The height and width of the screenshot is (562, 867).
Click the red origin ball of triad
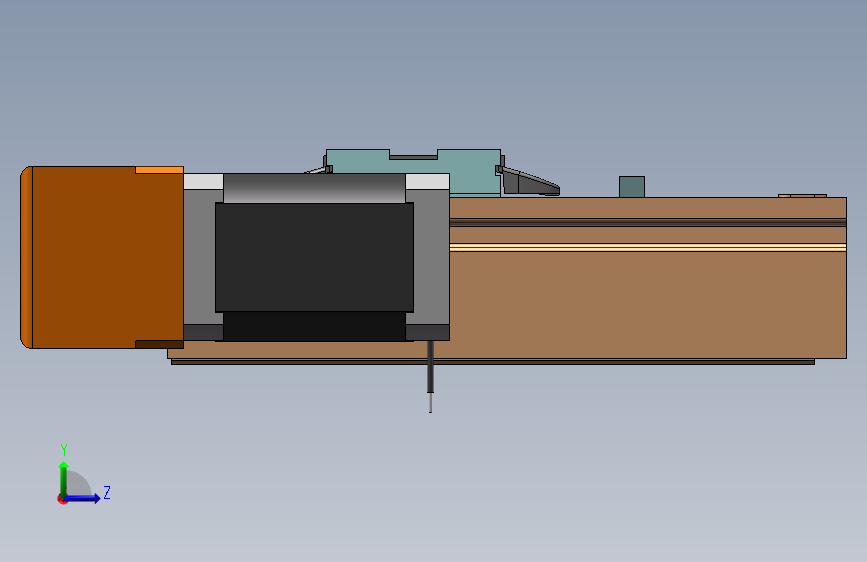point(62,499)
